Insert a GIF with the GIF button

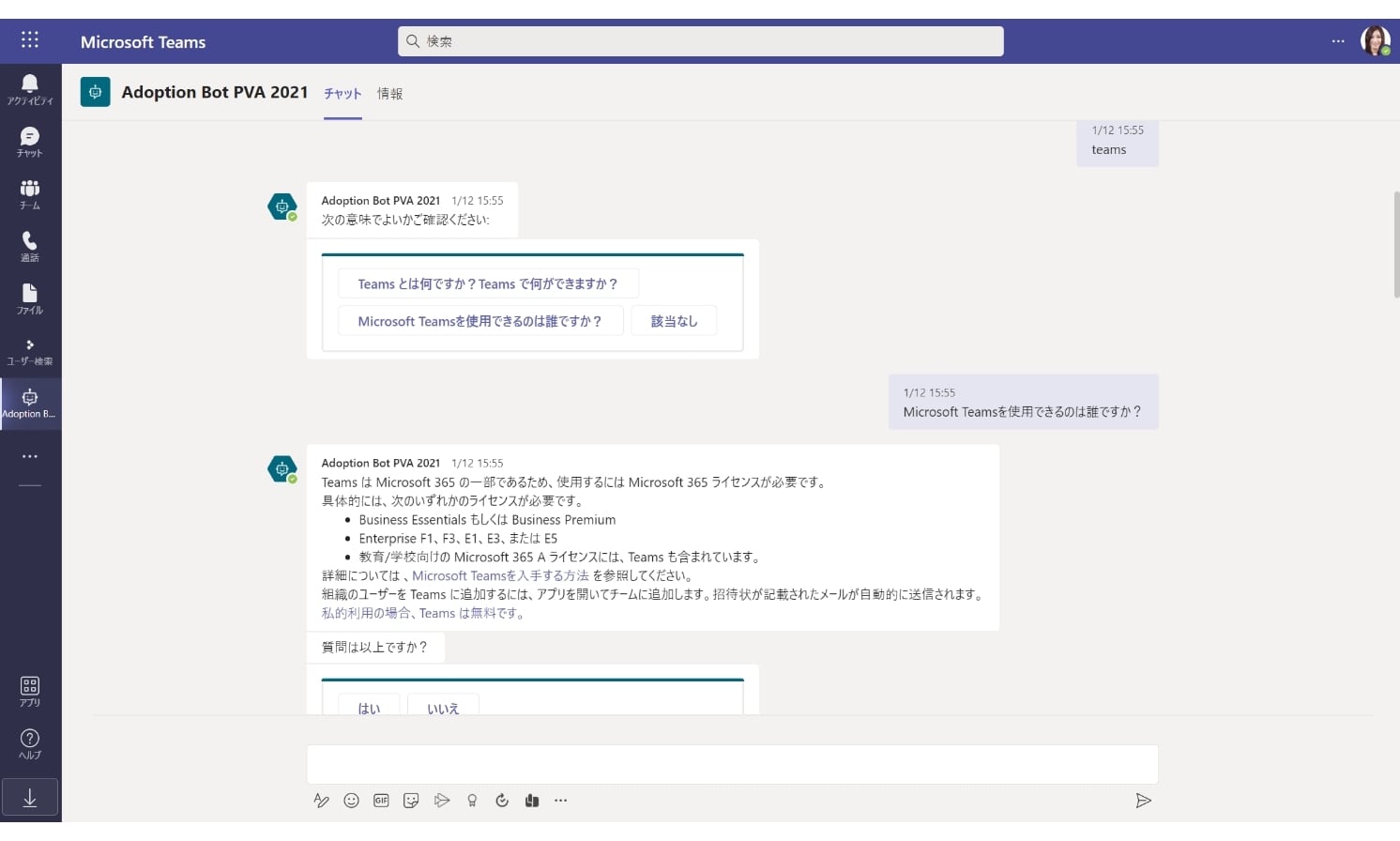click(381, 801)
